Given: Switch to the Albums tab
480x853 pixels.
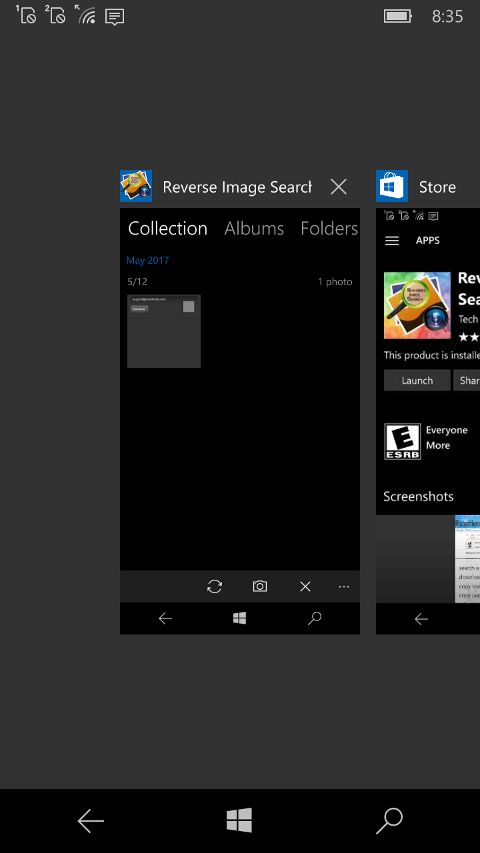Looking at the screenshot, I should (254, 228).
